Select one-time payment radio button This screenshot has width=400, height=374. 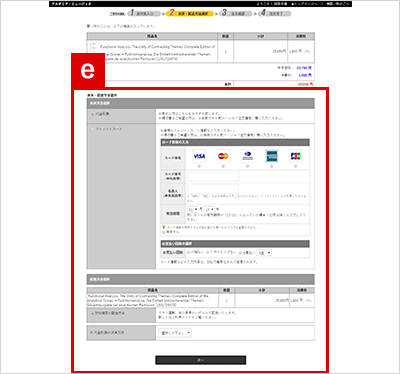(x=188, y=253)
